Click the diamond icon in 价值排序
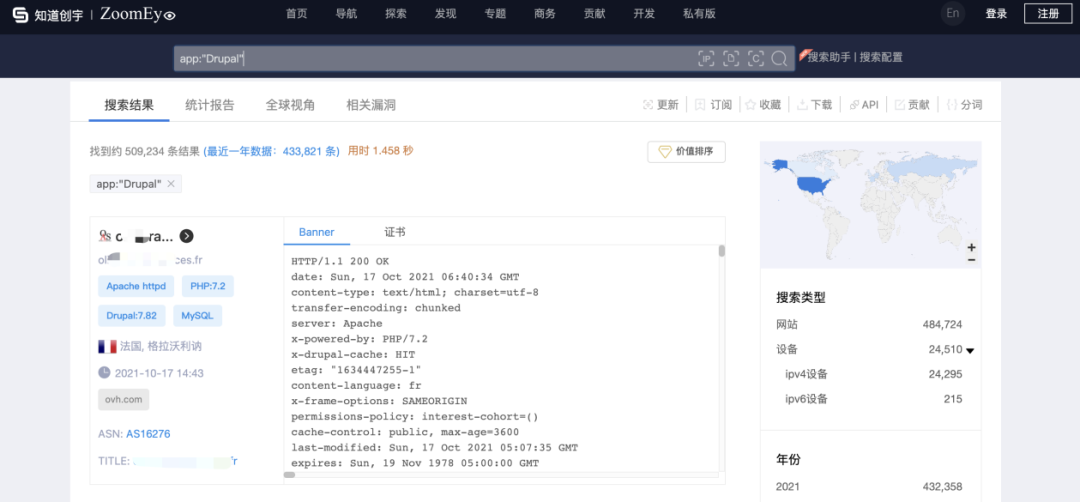1080x502 pixels. [665, 151]
